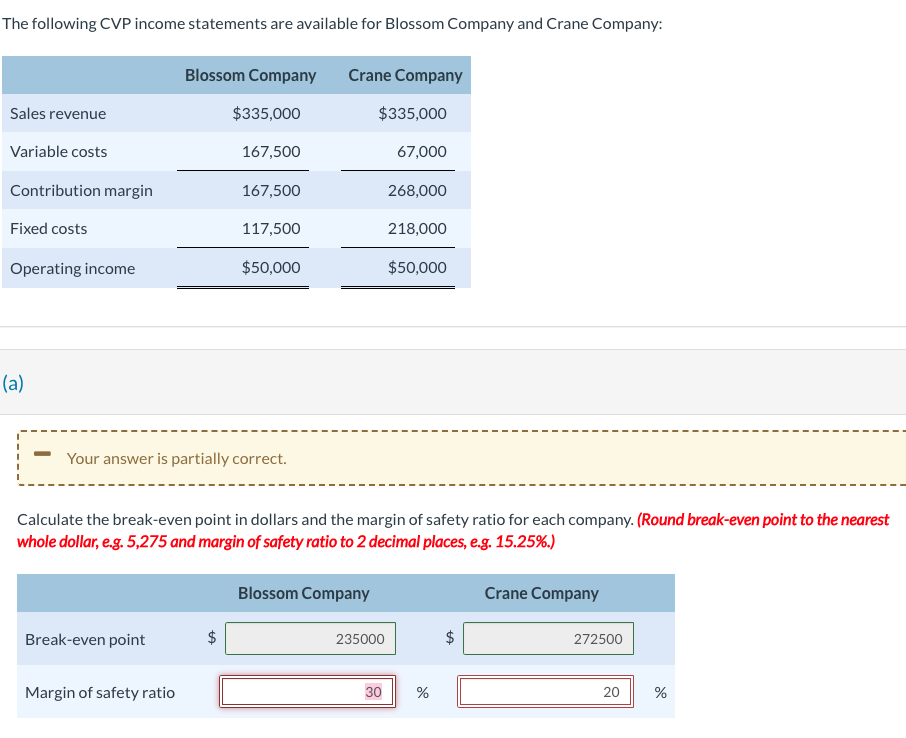
Task: Click the partially correct minus icon
Action: pyautogui.click(x=42, y=454)
